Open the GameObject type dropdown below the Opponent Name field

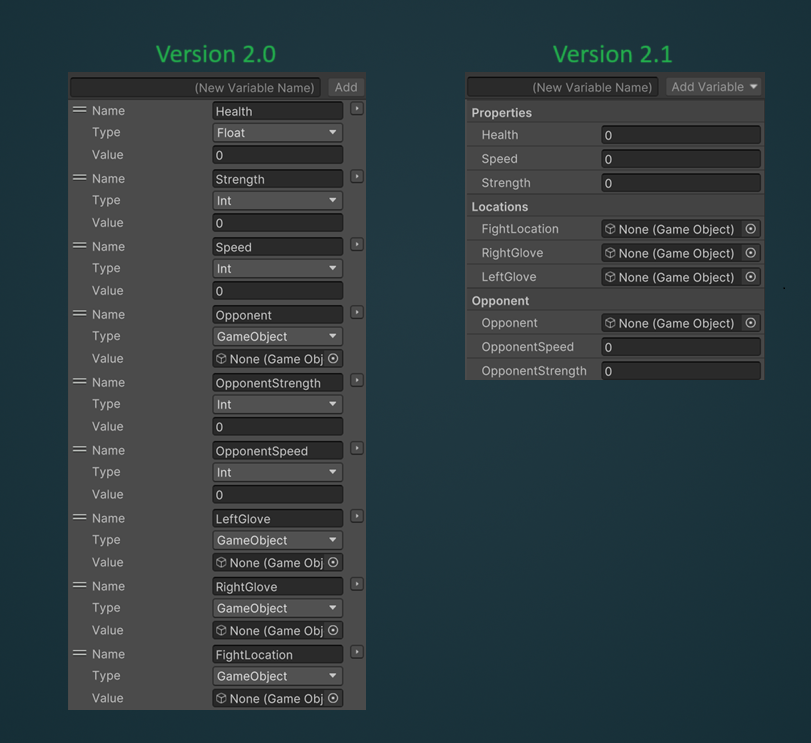click(x=278, y=337)
